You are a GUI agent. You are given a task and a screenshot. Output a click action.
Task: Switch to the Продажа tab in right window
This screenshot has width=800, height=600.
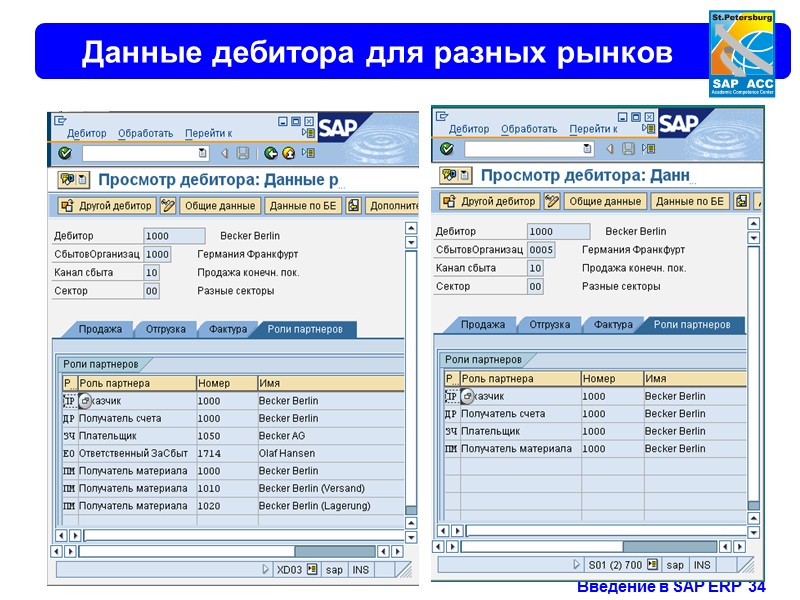click(x=483, y=324)
